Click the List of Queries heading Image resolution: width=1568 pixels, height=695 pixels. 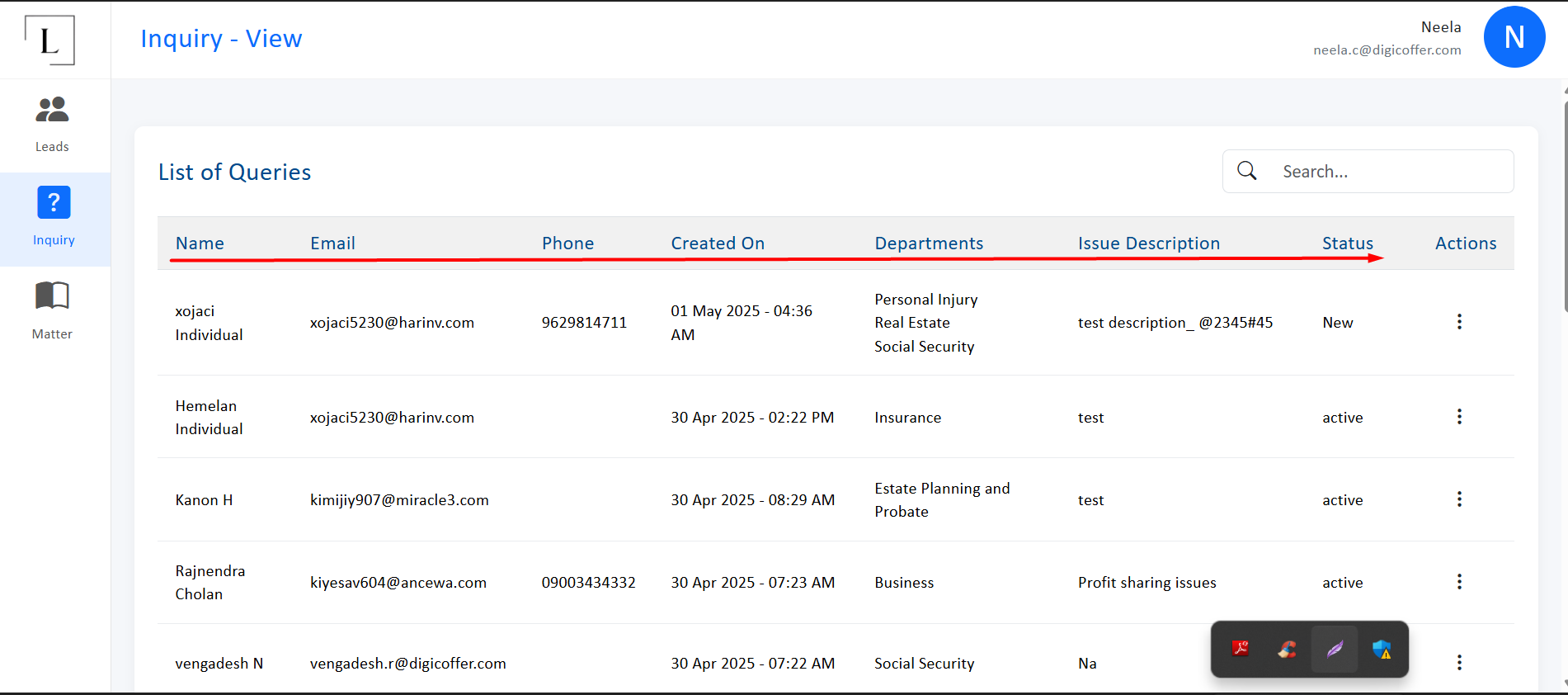(x=234, y=172)
